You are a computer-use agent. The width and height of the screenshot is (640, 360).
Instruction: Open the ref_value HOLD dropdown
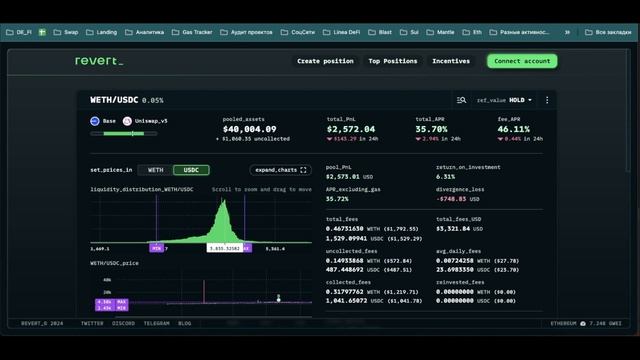coord(504,100)
